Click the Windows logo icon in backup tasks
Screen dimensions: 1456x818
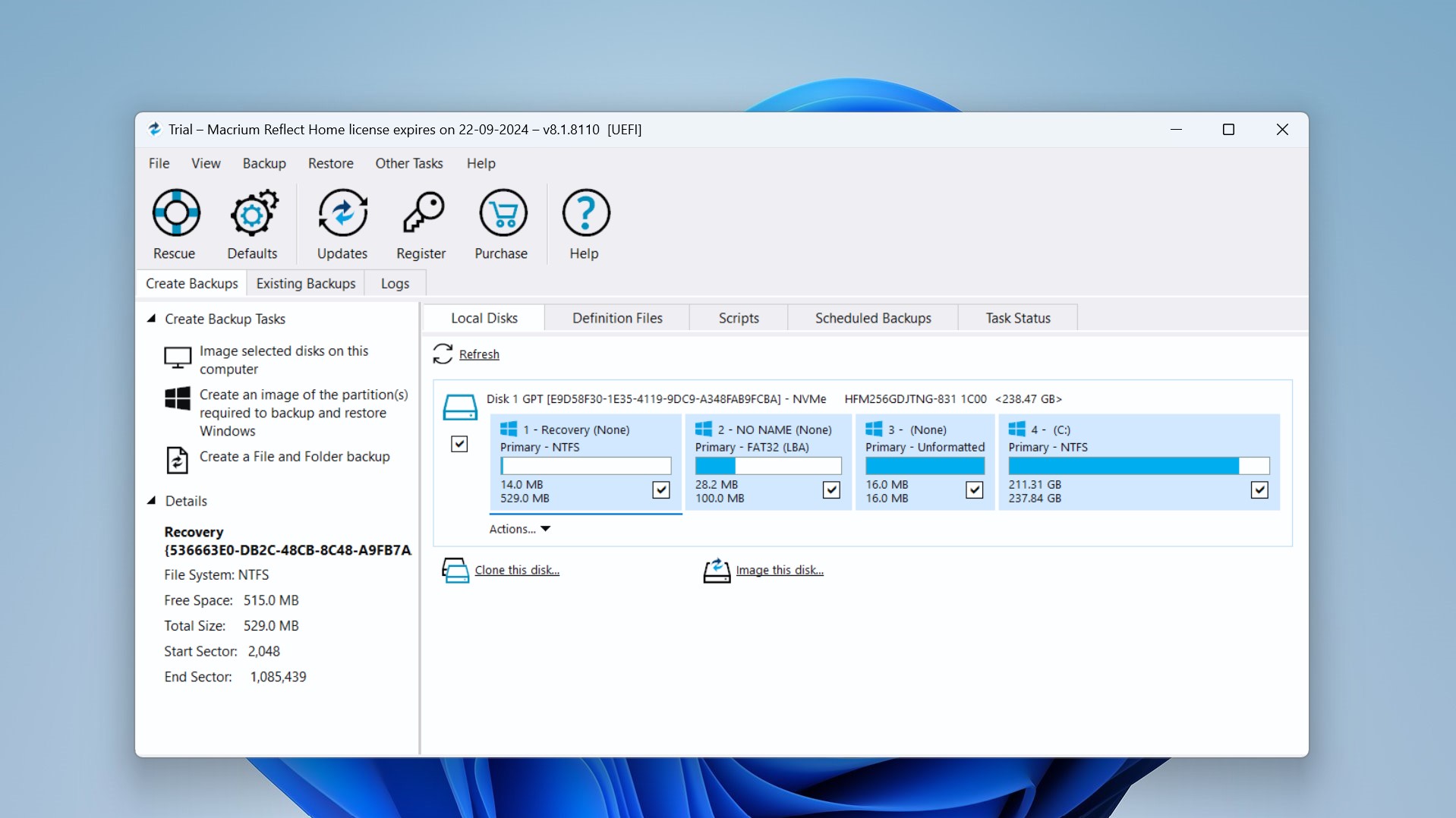(178, 398)
